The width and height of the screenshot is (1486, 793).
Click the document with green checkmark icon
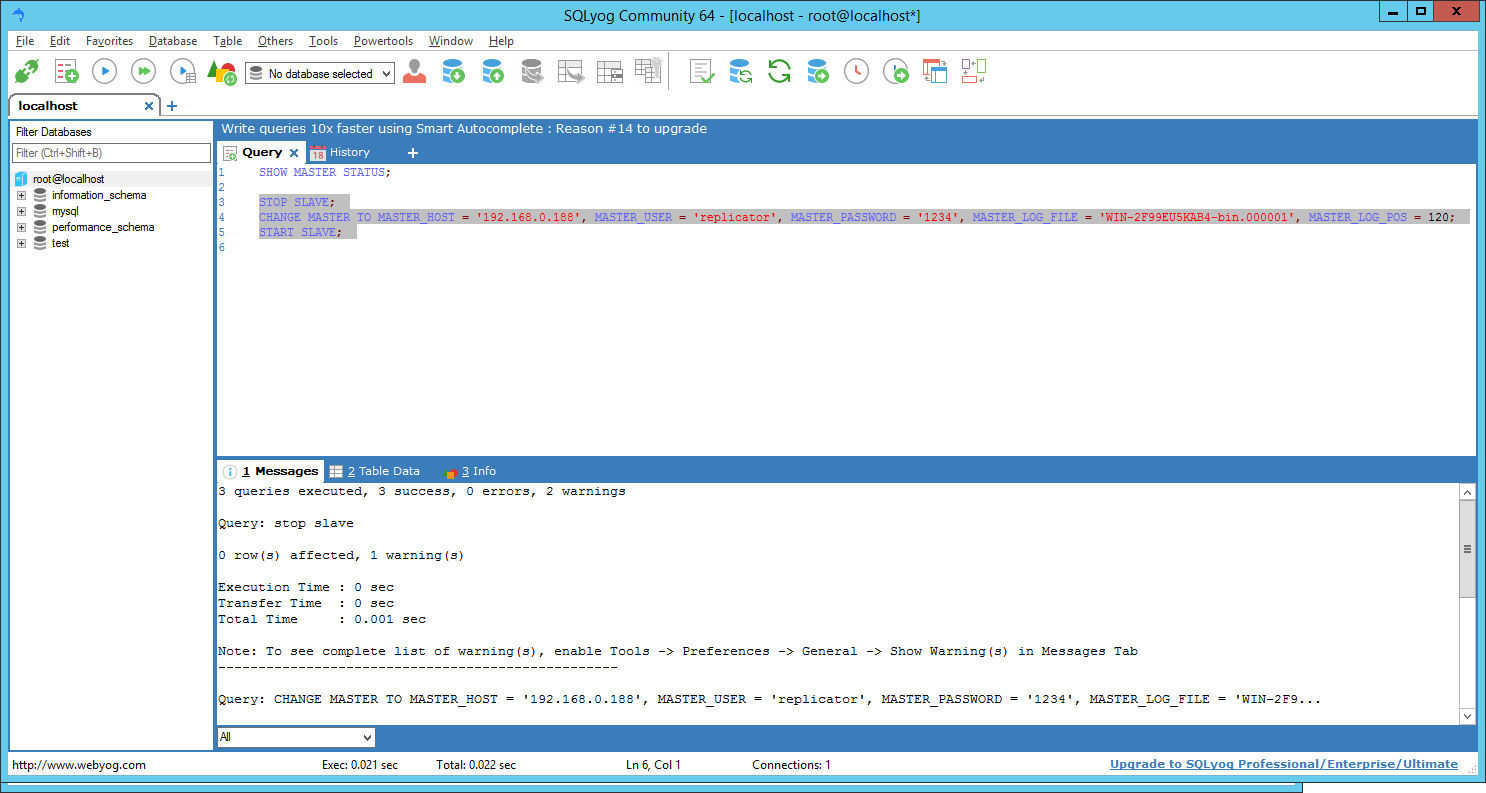pyautogui.click(x=702, y=72)
